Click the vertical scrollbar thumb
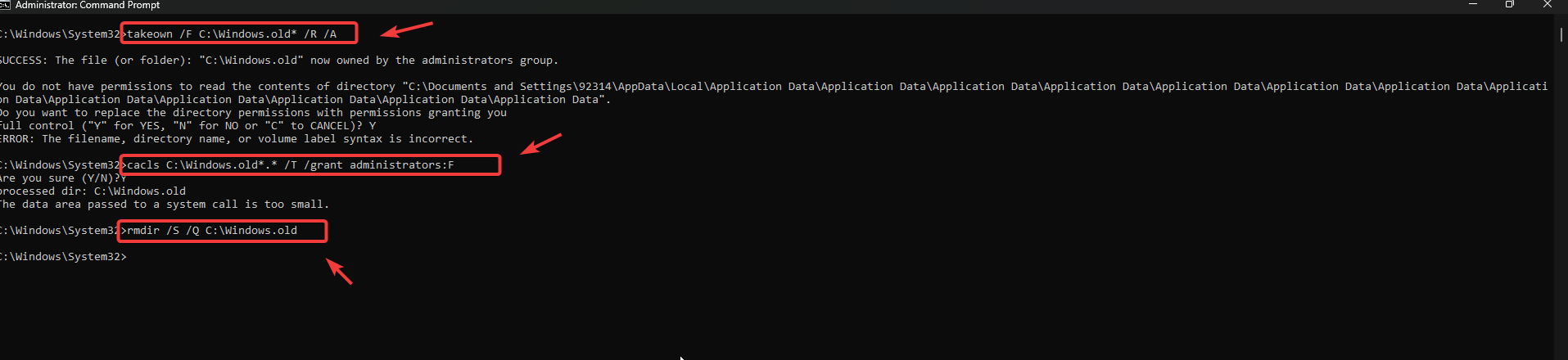The image size is (1568, 360). (x=1561, y=34)
